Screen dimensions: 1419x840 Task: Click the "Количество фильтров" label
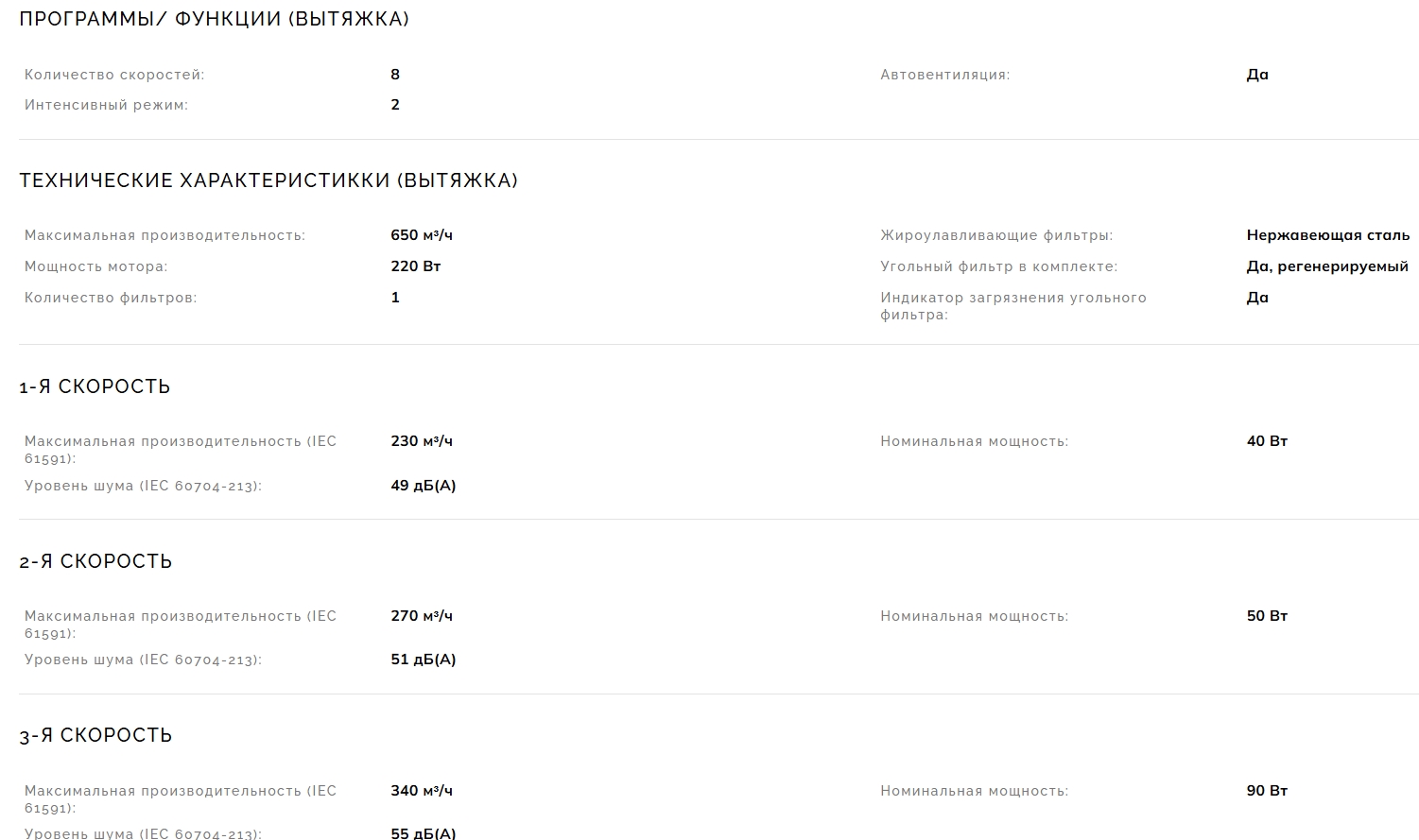pos(111,298)
